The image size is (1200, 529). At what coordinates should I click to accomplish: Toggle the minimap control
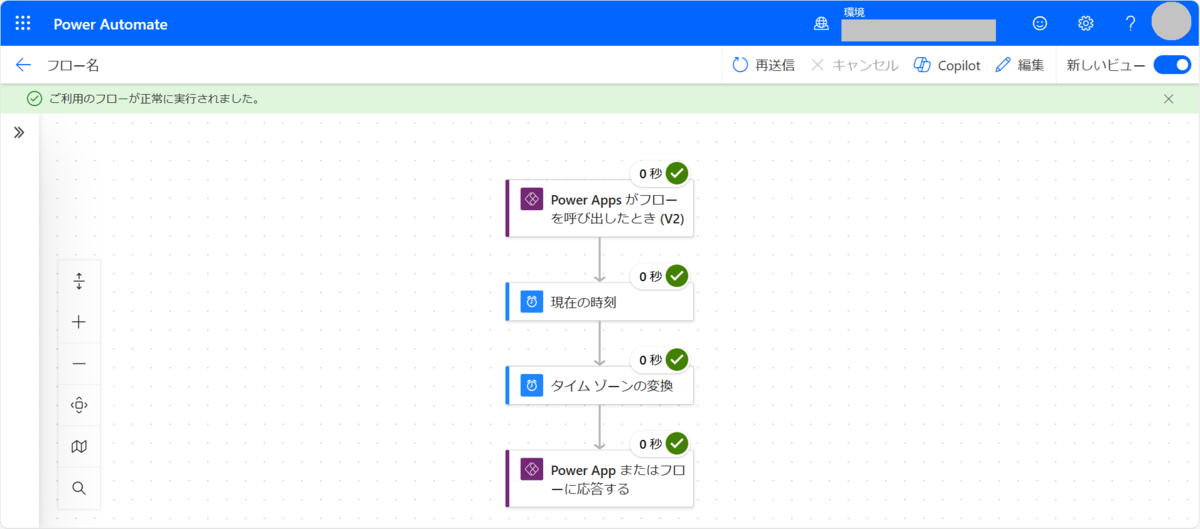[79, 446]
